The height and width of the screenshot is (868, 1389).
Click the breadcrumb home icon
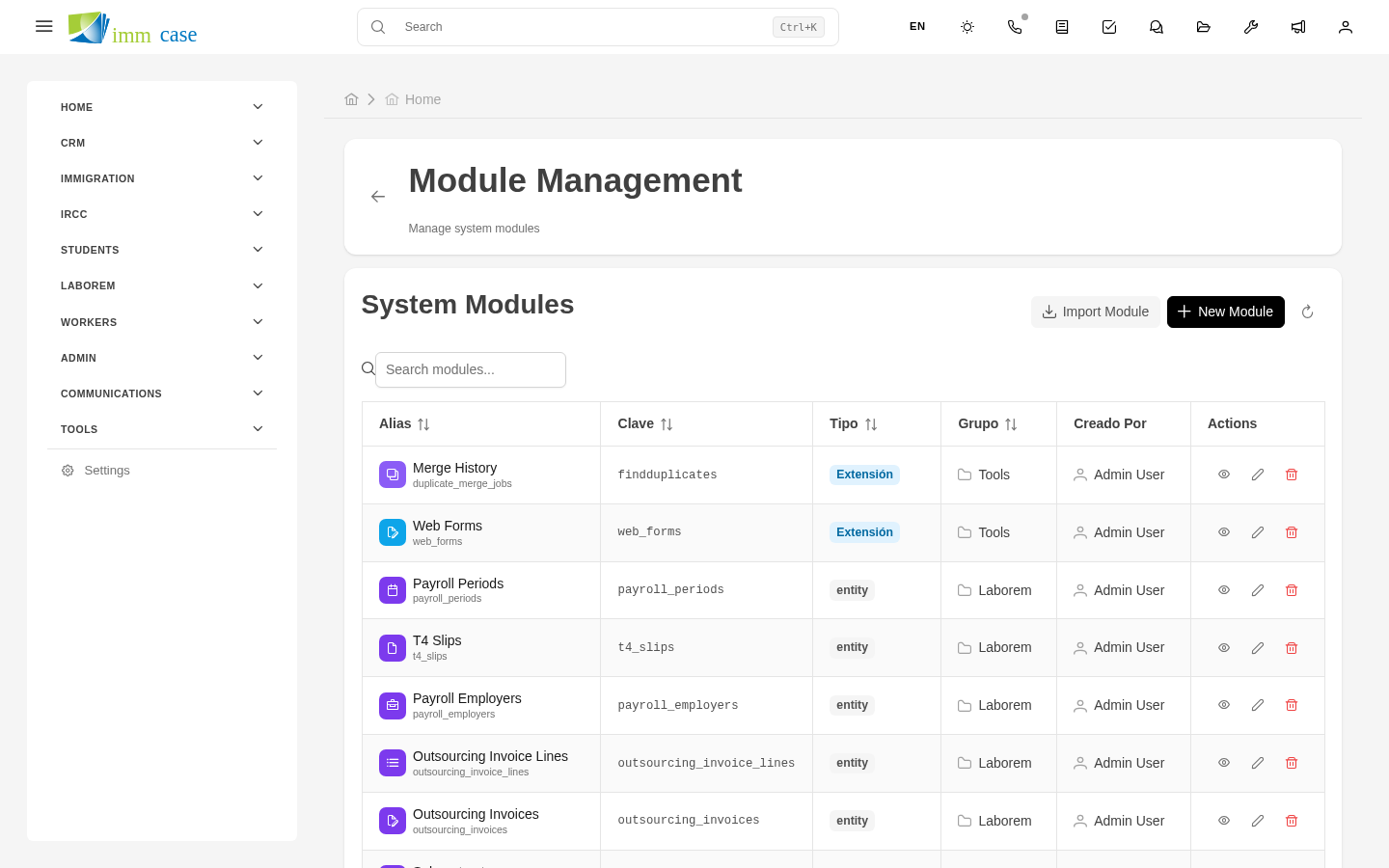352,99
